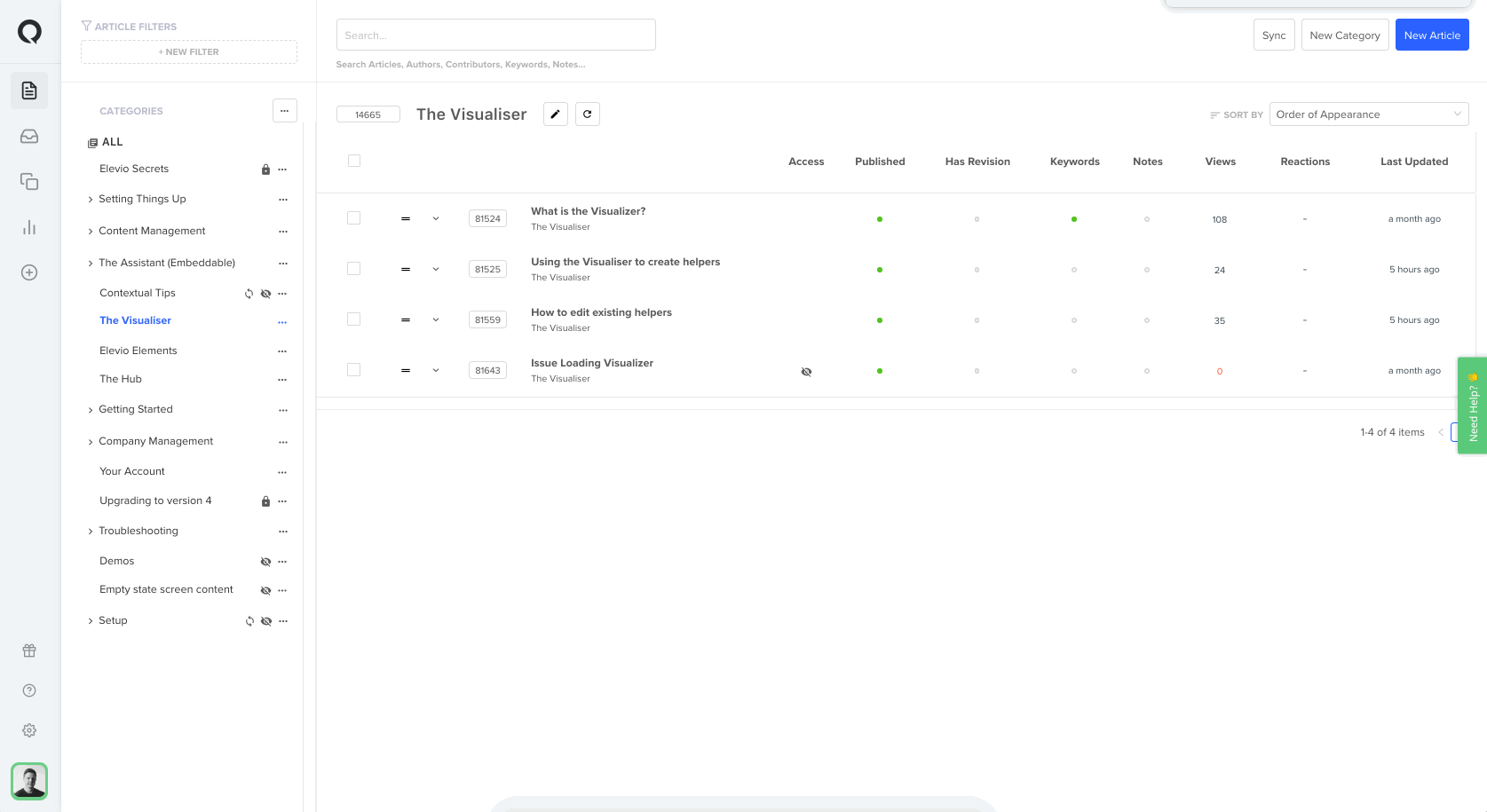
Task: Select checkbox for How to edit existing helpers
Action: click(353, 319)
